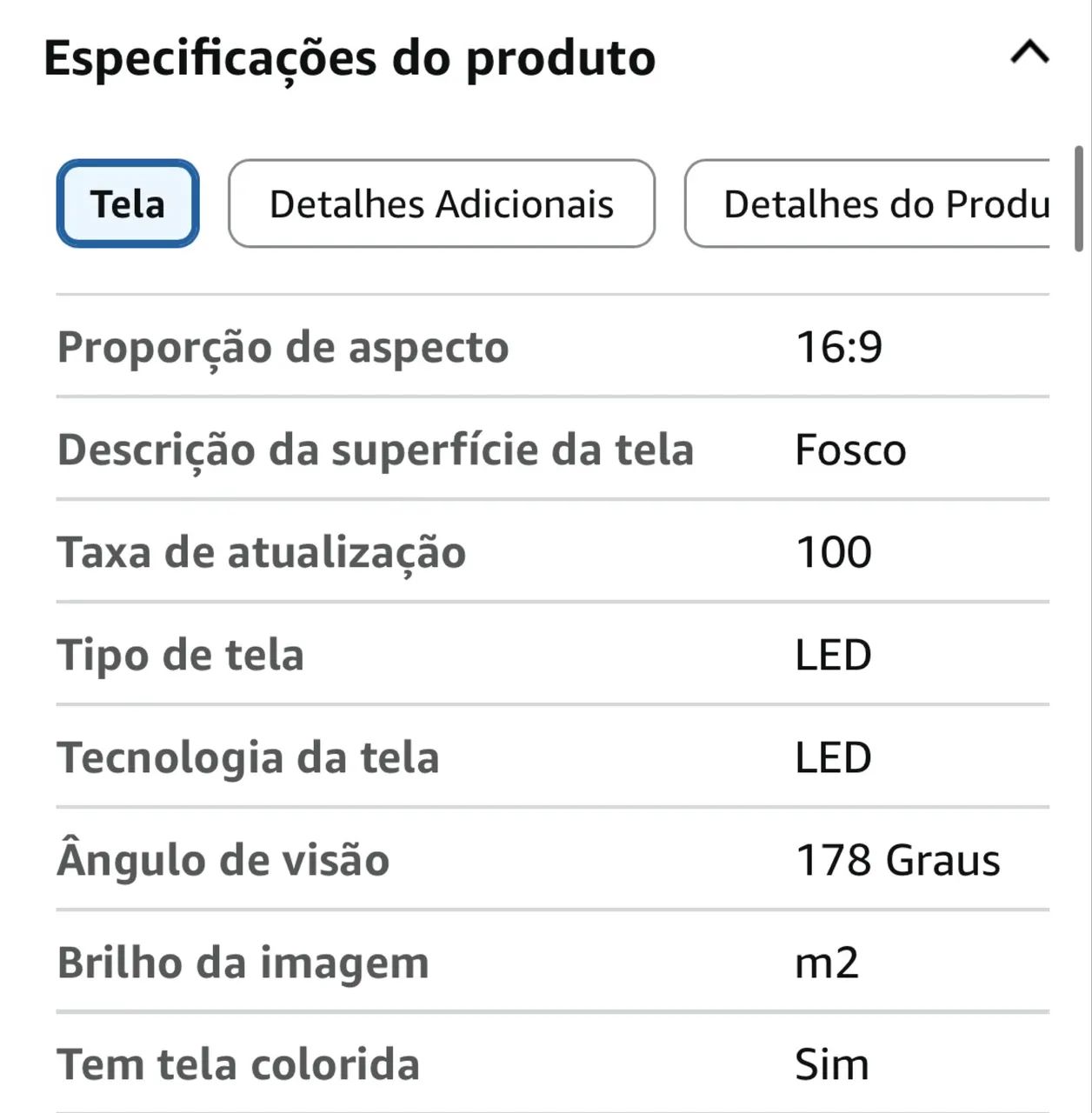
Task: Click the LED value beside Tipo de tela
Action: (832, 655)
